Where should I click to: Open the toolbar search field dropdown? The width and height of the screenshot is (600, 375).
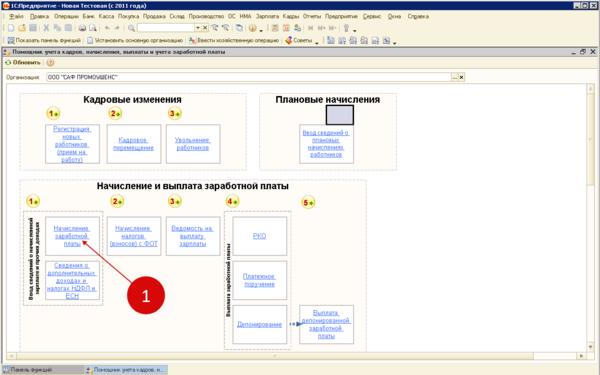click(x=197, y=28)
